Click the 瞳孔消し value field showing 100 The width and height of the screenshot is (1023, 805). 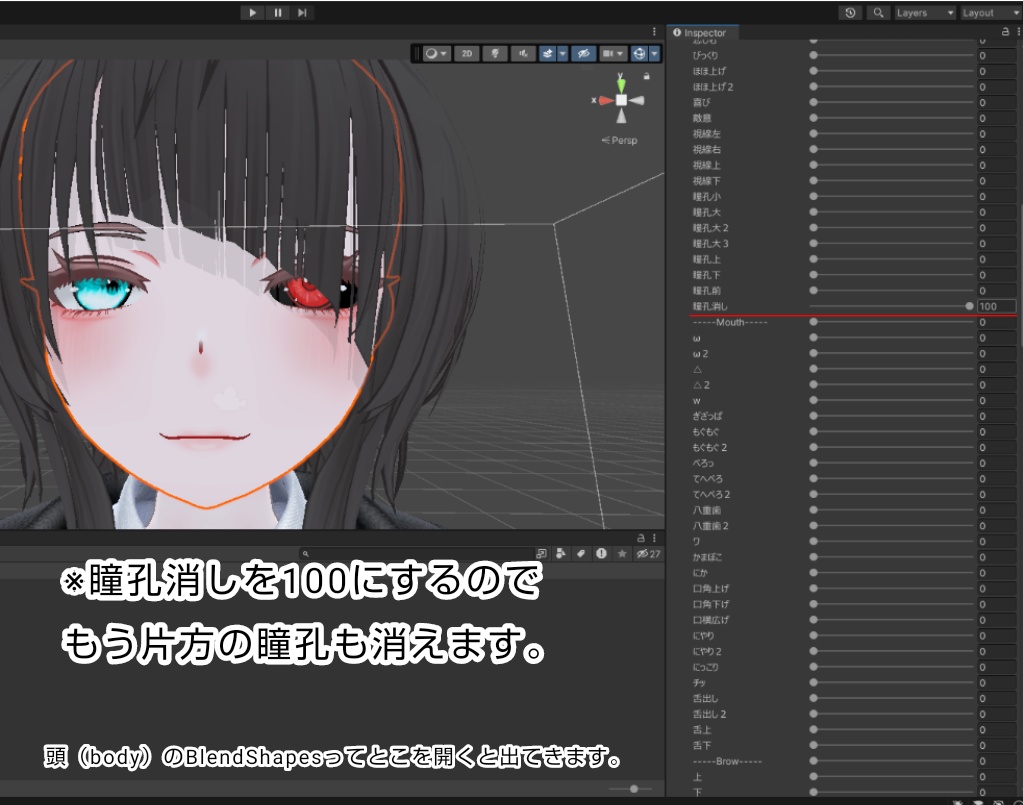[x=997, y=306]
